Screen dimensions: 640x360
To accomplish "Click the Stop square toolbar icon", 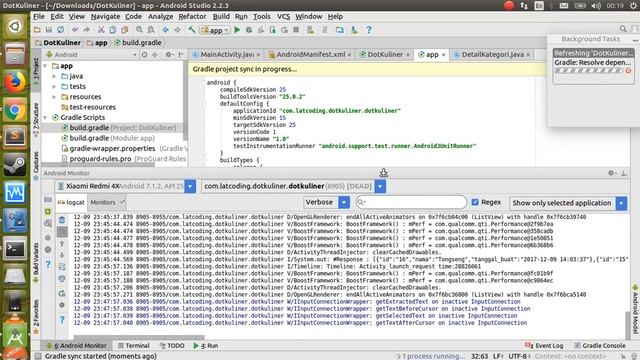I will coord(296,30).
